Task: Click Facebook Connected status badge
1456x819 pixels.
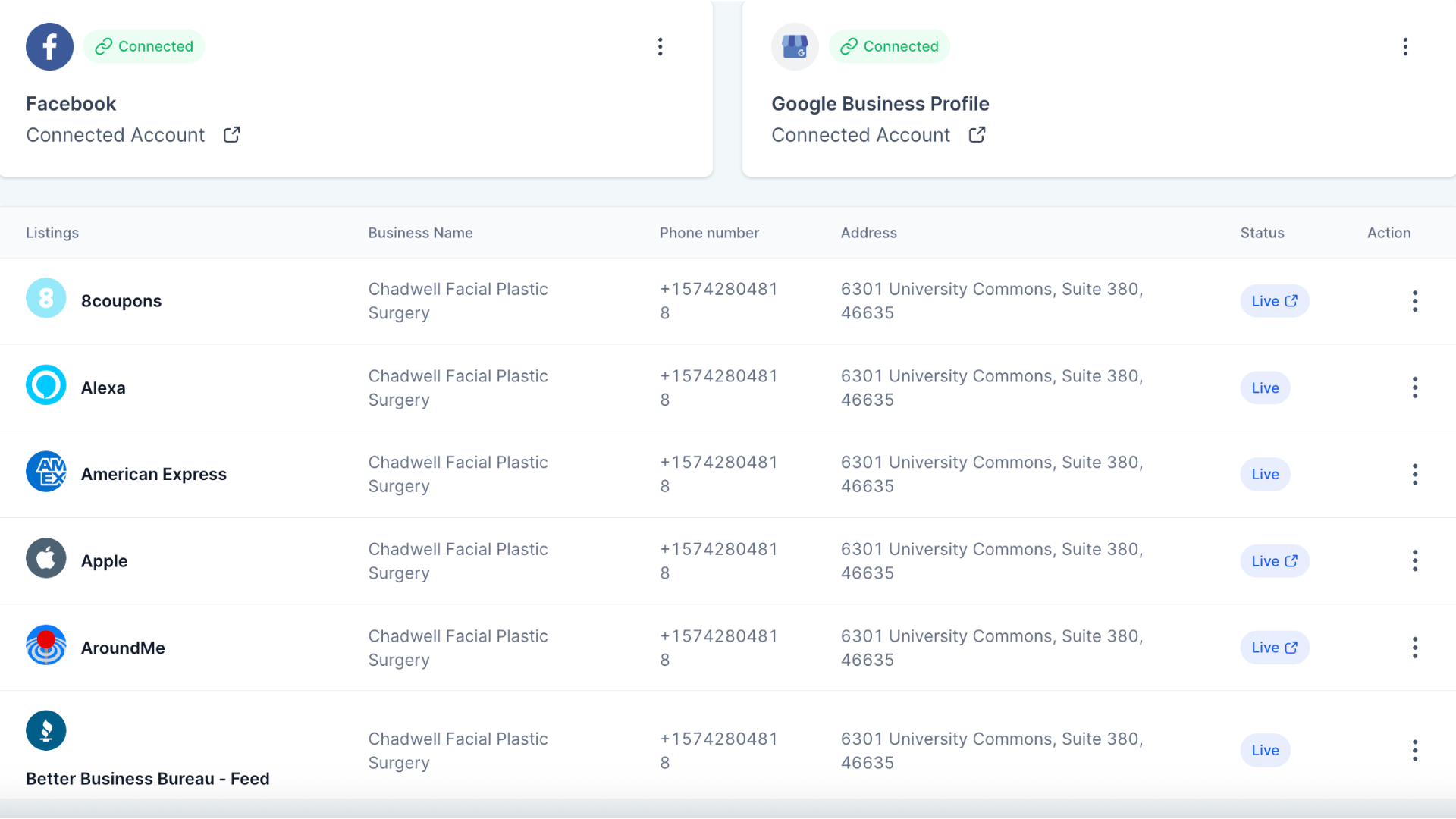Action: [x=144, y=46]
